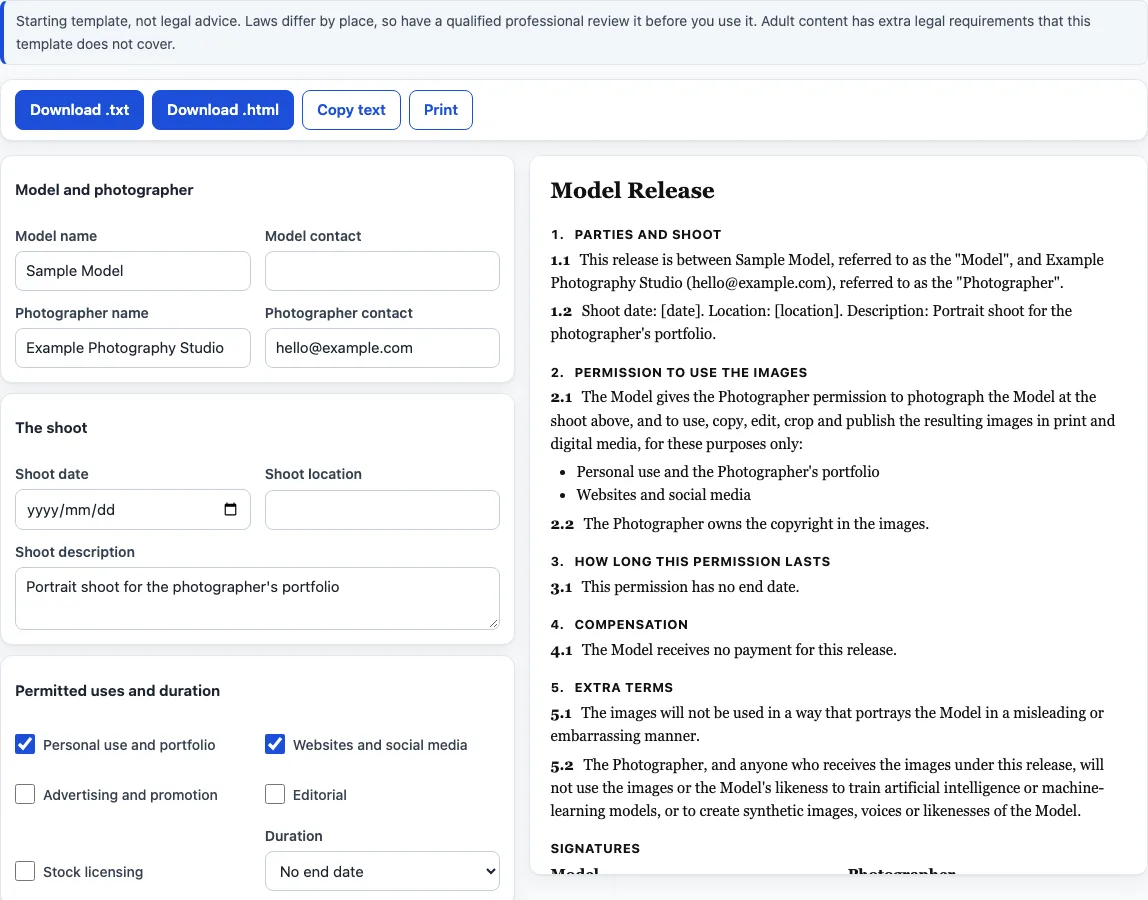Click the 'Compensation' section heading
This screenshot has height=900, width=1148.
point(619,624)
